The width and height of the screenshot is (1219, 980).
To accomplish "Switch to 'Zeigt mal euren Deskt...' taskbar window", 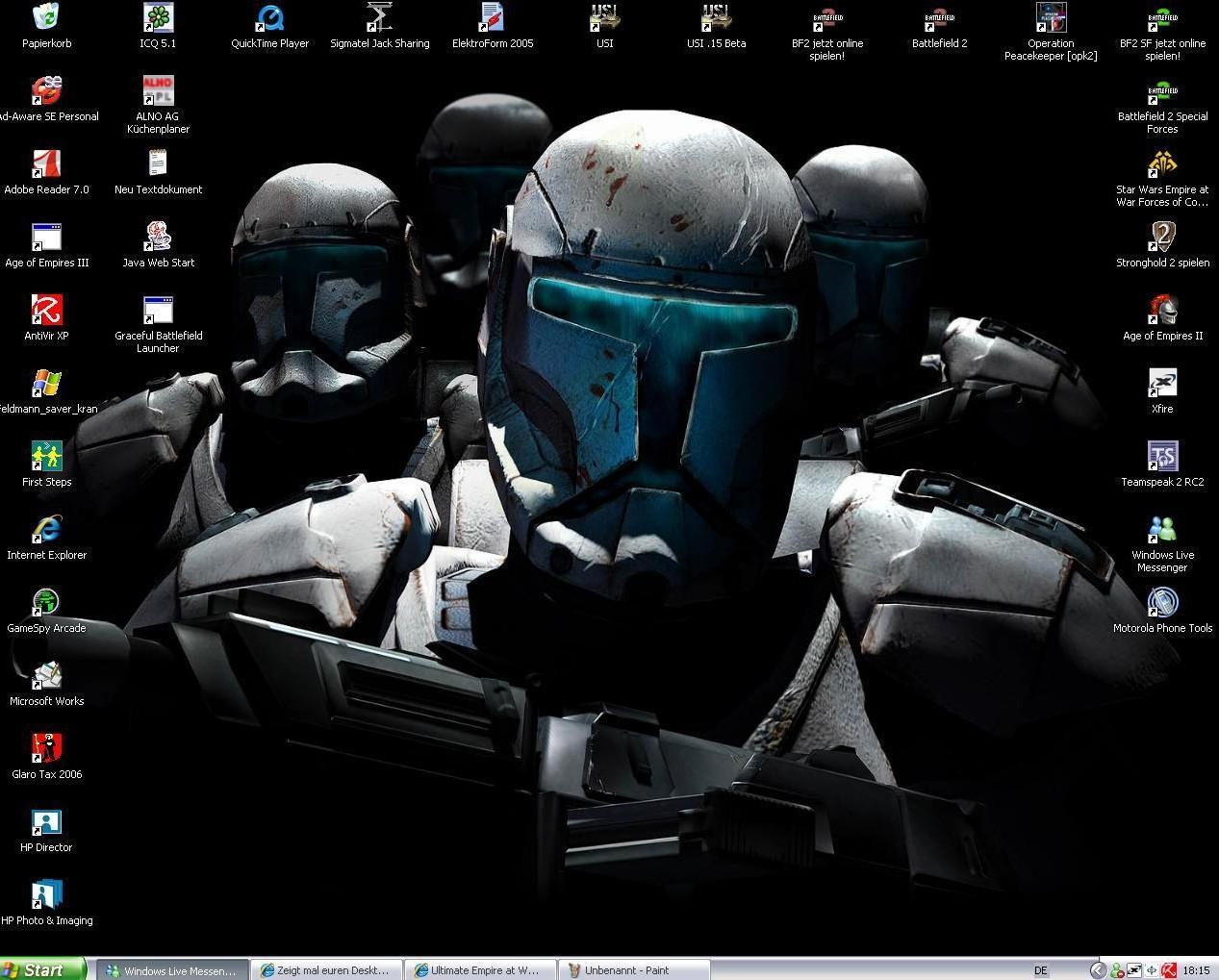I will click(327, 970).
